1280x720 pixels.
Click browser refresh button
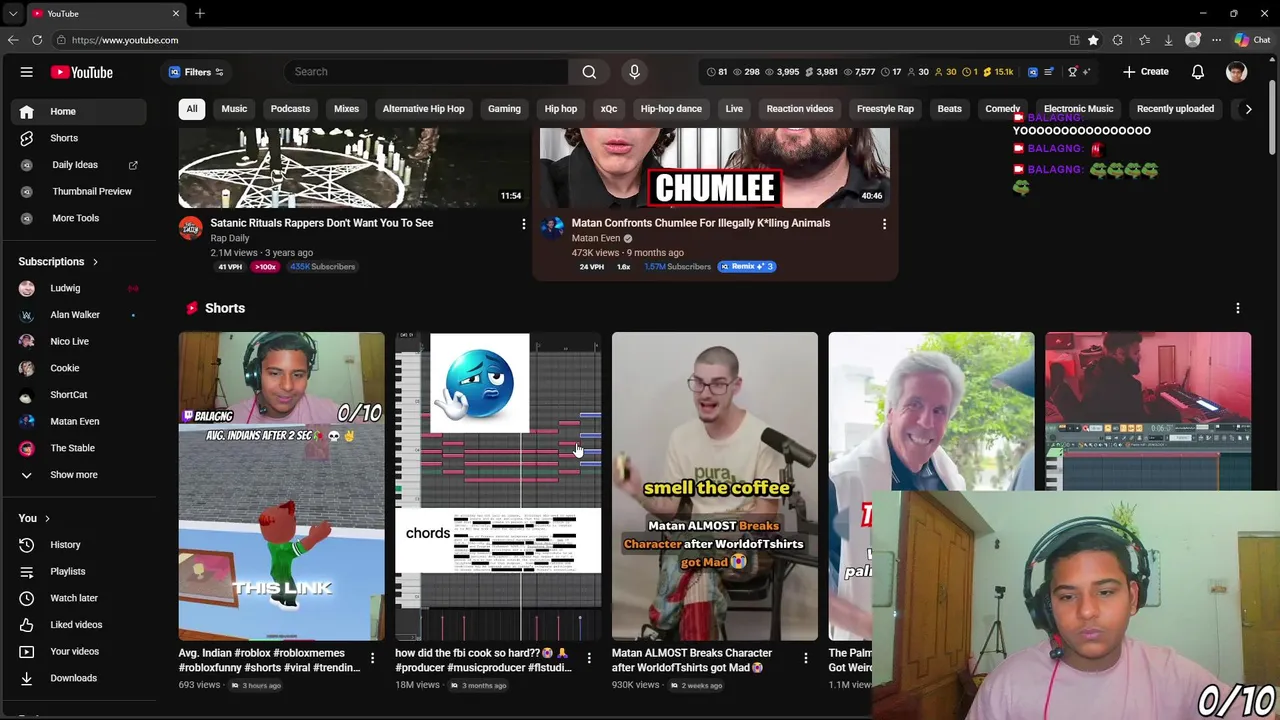point(37,40)
